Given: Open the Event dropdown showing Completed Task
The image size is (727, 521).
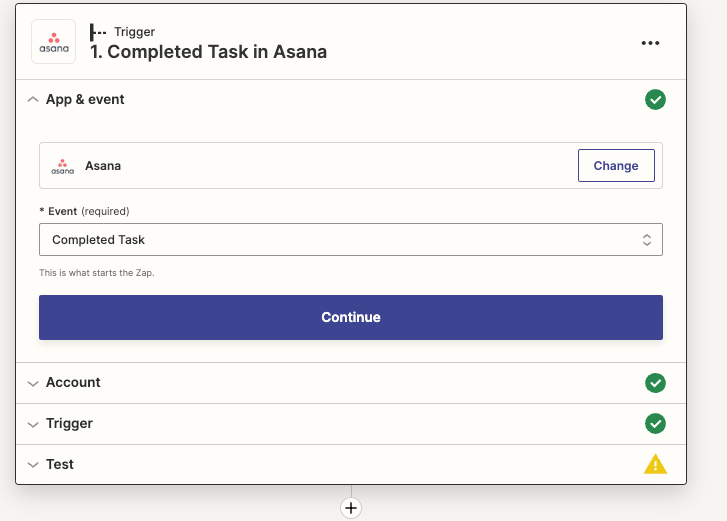Looking at the screenshot, I should click(351, 240).
